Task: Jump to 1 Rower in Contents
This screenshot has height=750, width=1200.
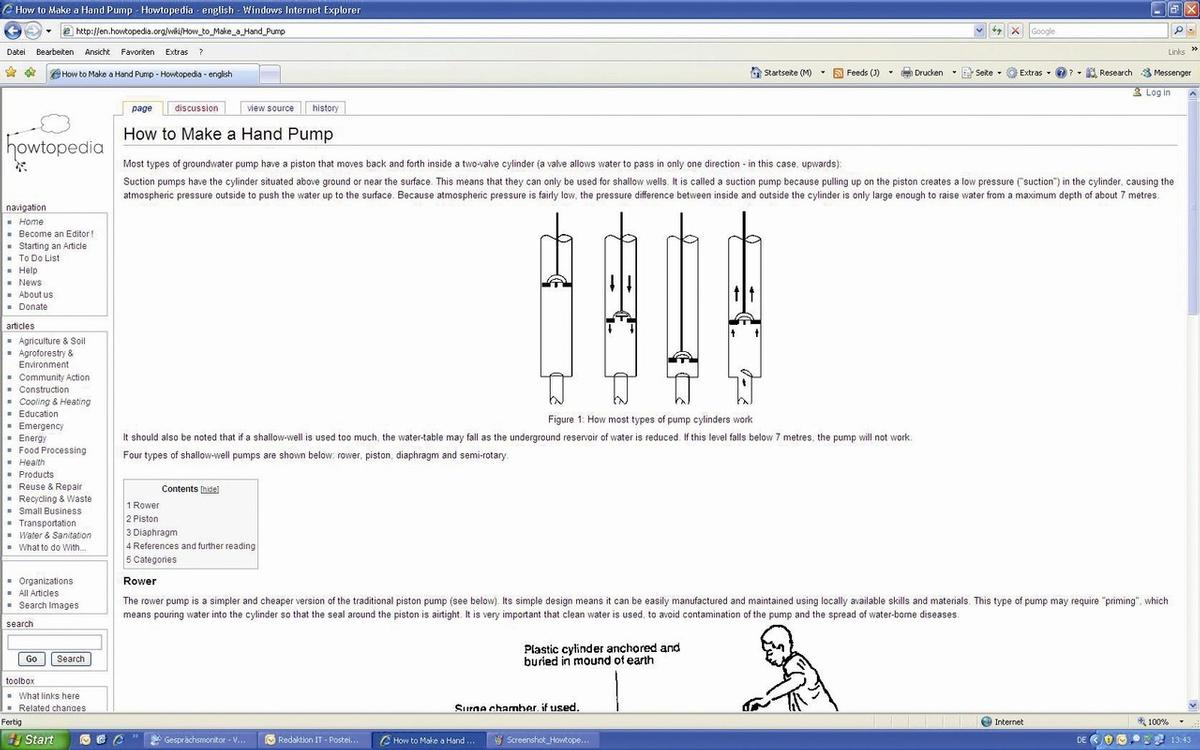Action: pyautogui.click(x=143, y=505)
